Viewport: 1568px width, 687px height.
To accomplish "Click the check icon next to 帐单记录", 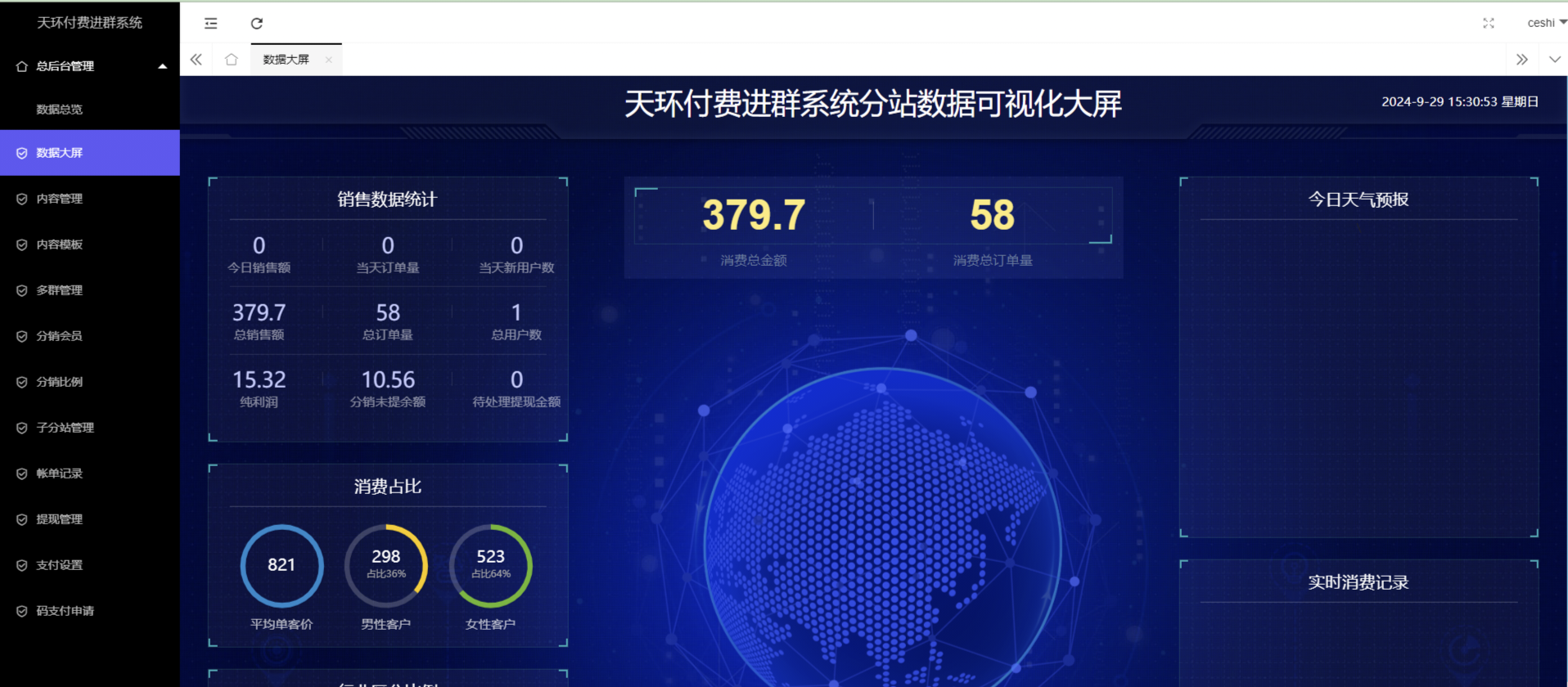I will tap(22, 474).
